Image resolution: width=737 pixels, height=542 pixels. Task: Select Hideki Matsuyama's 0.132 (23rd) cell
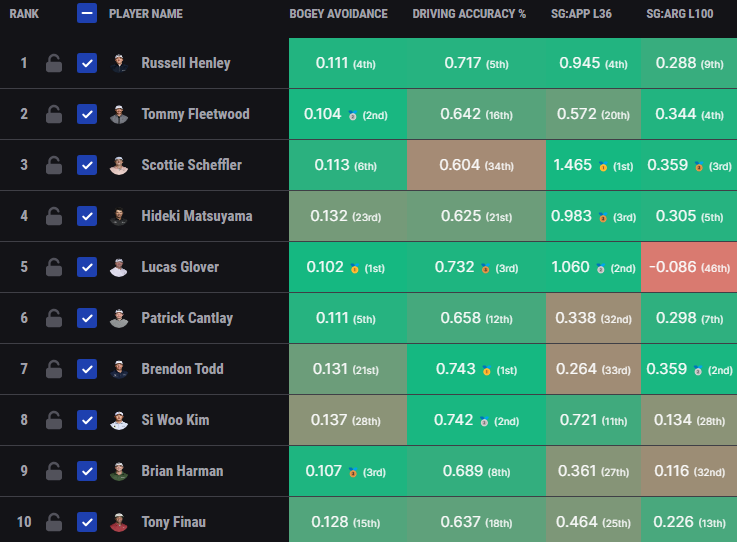(348, 216)
